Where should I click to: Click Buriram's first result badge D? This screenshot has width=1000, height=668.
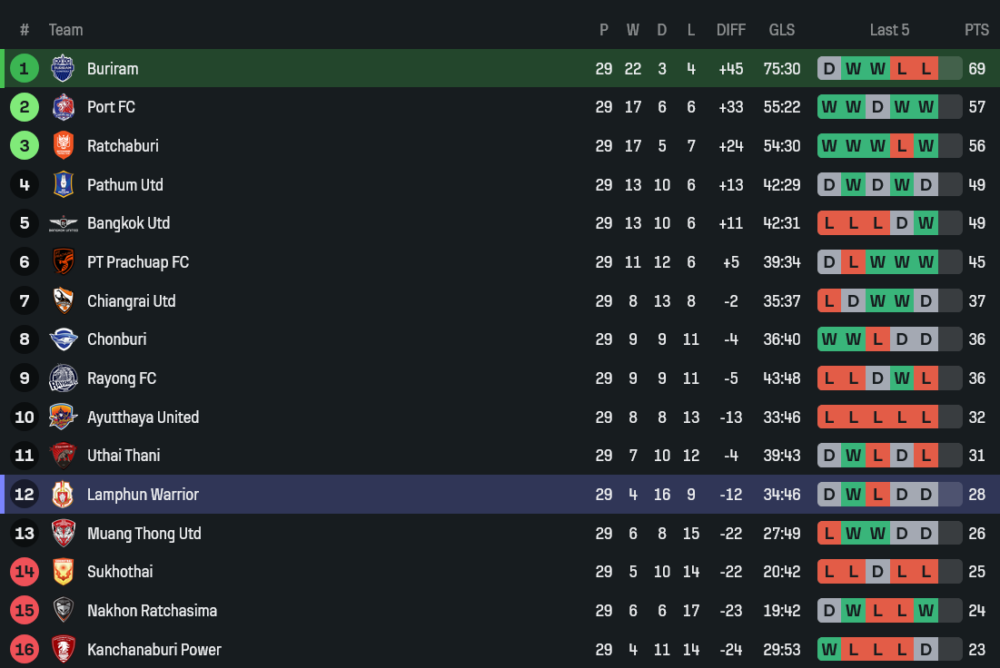pyautogui.click(x=829, y=68)
